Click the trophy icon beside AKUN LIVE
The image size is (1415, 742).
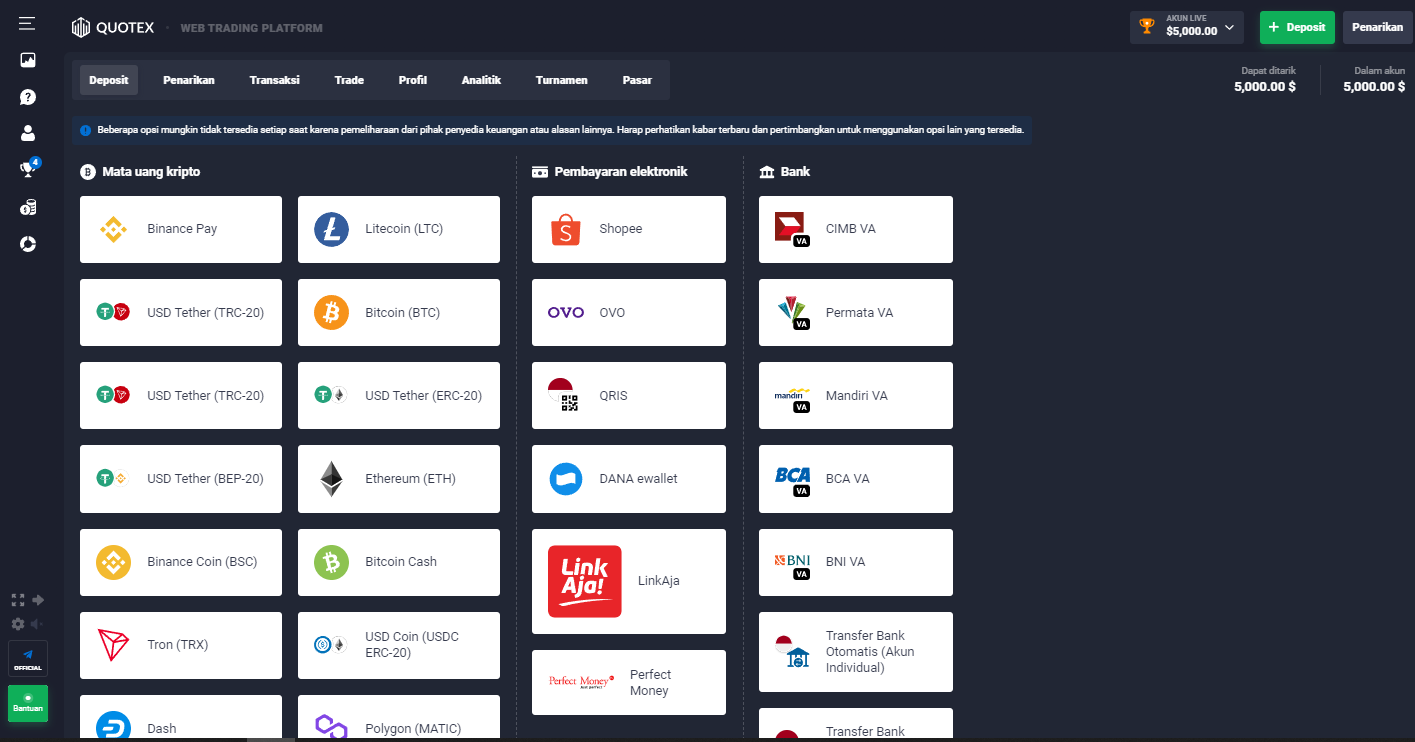(1147, 27)
